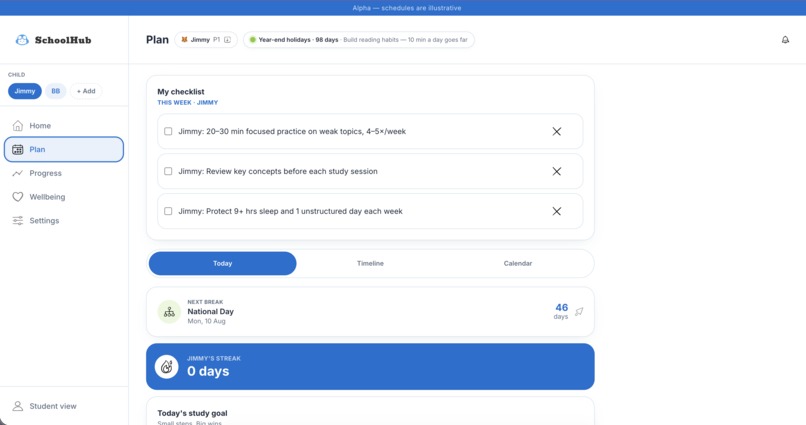Click the download icon beside Jimmy P1
The image size is (806, 425).
tap(227, 40)
